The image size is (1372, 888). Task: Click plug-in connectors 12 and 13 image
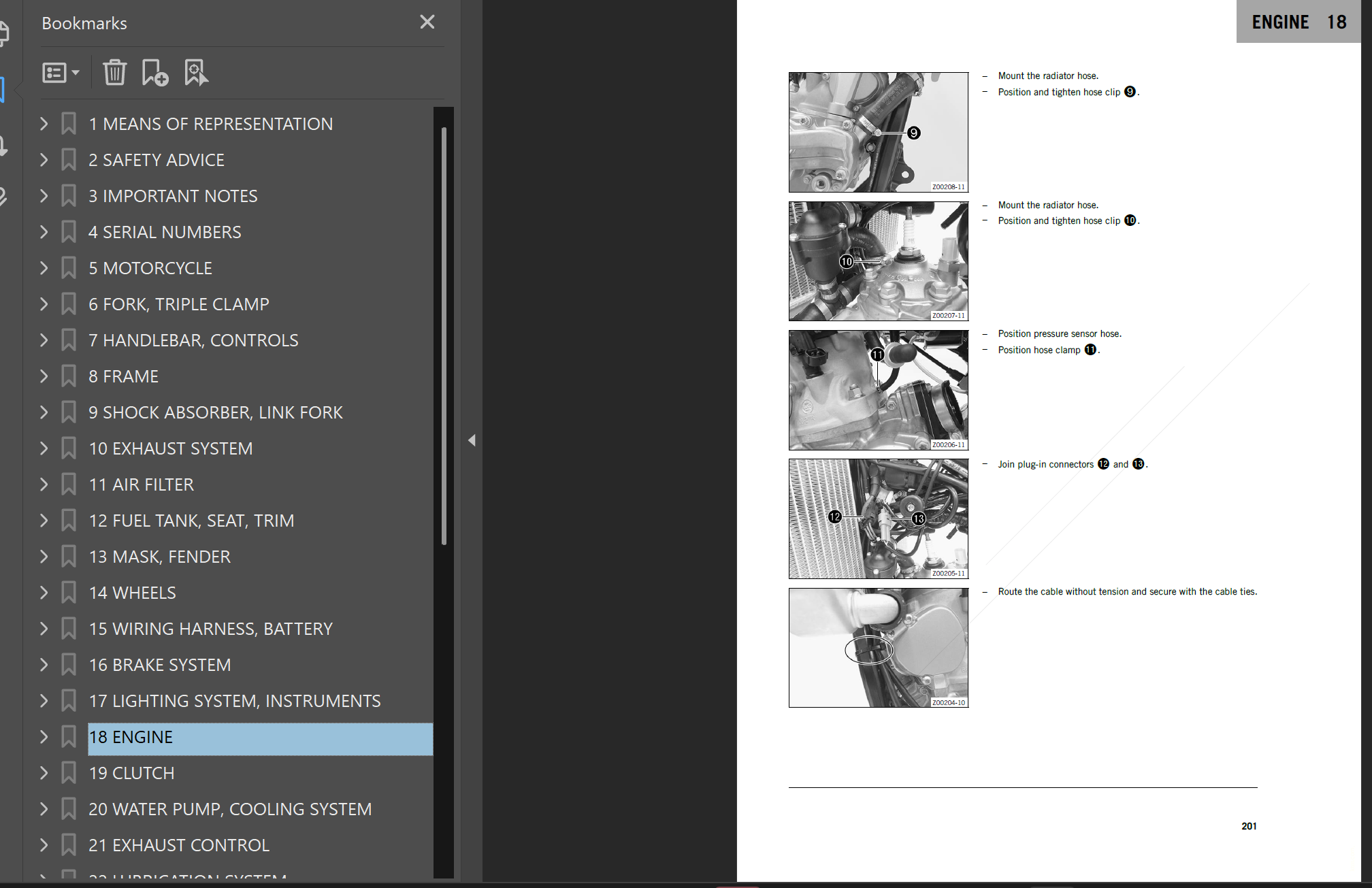pyautogui.click(x=878, y=519)
